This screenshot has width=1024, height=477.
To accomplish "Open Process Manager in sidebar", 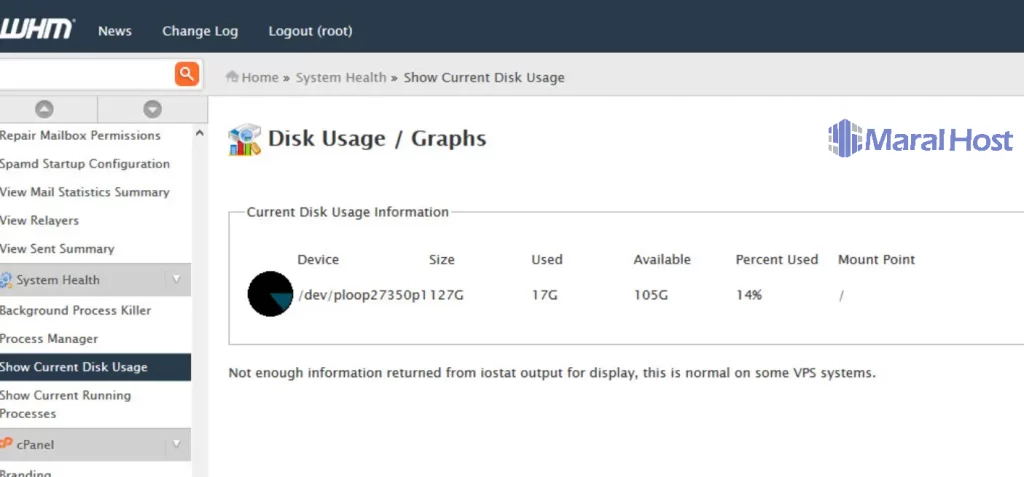I will 49,339.
